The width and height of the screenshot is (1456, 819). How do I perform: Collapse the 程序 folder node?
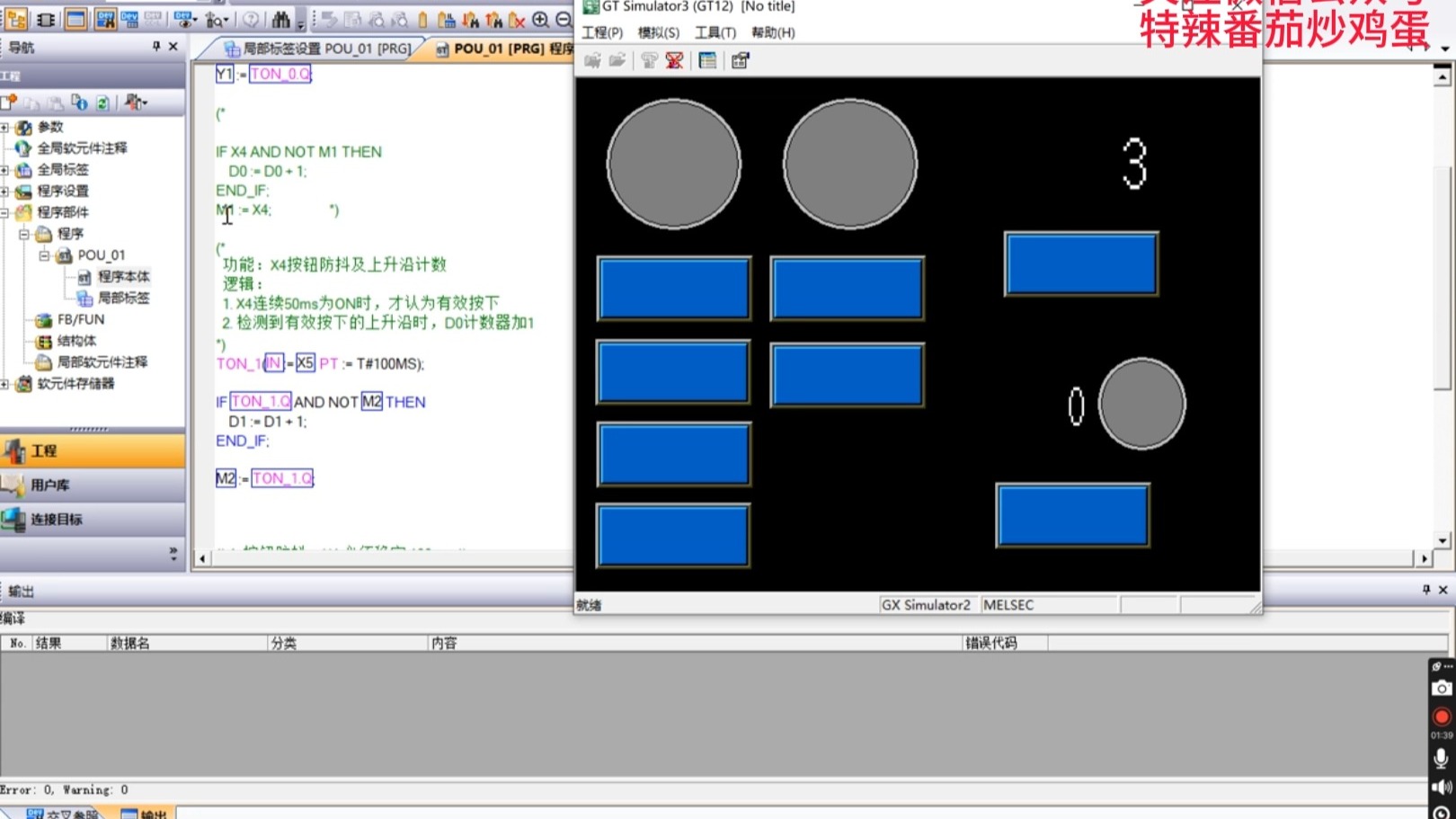coord(24,234)
